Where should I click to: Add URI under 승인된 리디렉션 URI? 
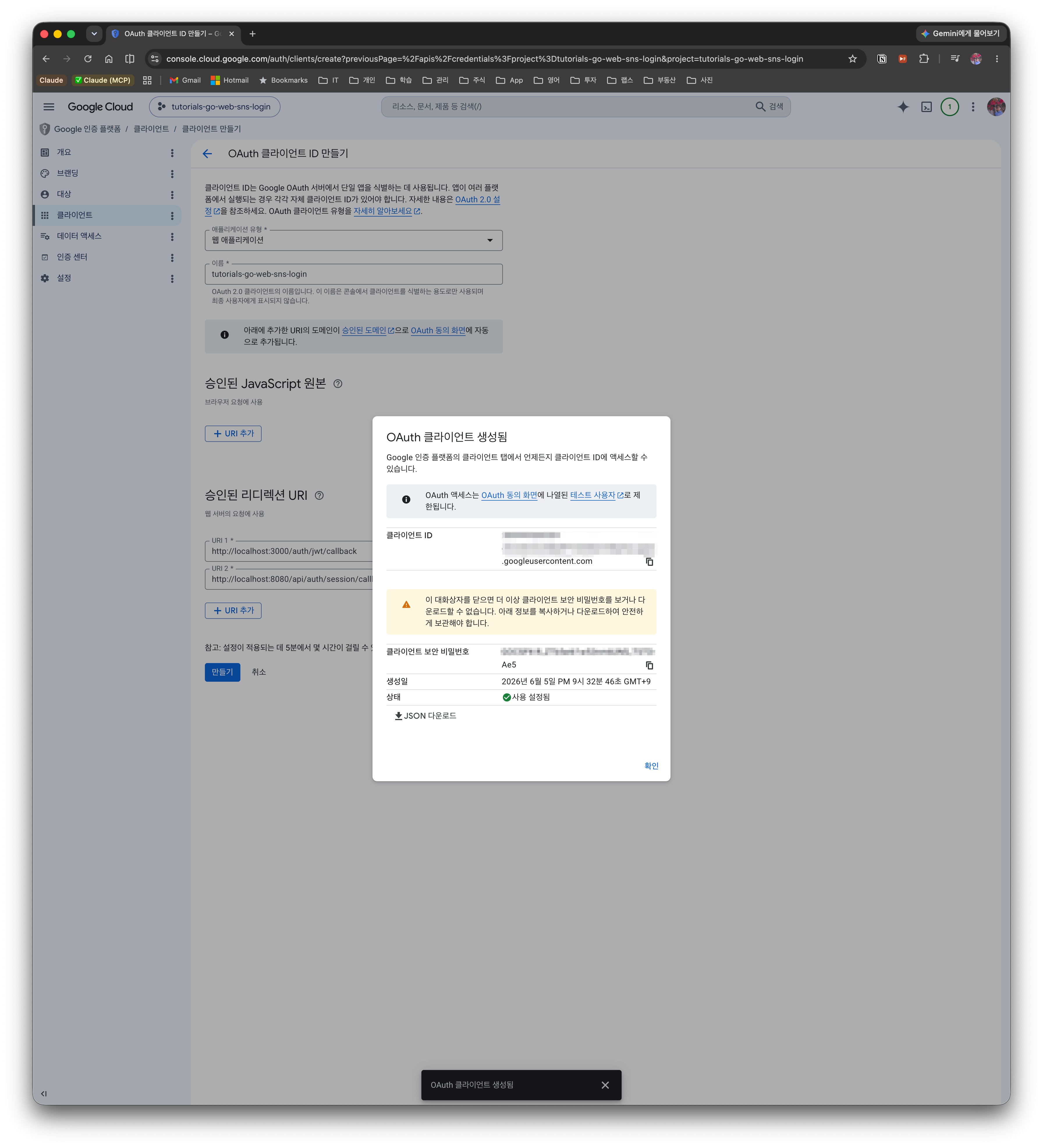point(233,611)
